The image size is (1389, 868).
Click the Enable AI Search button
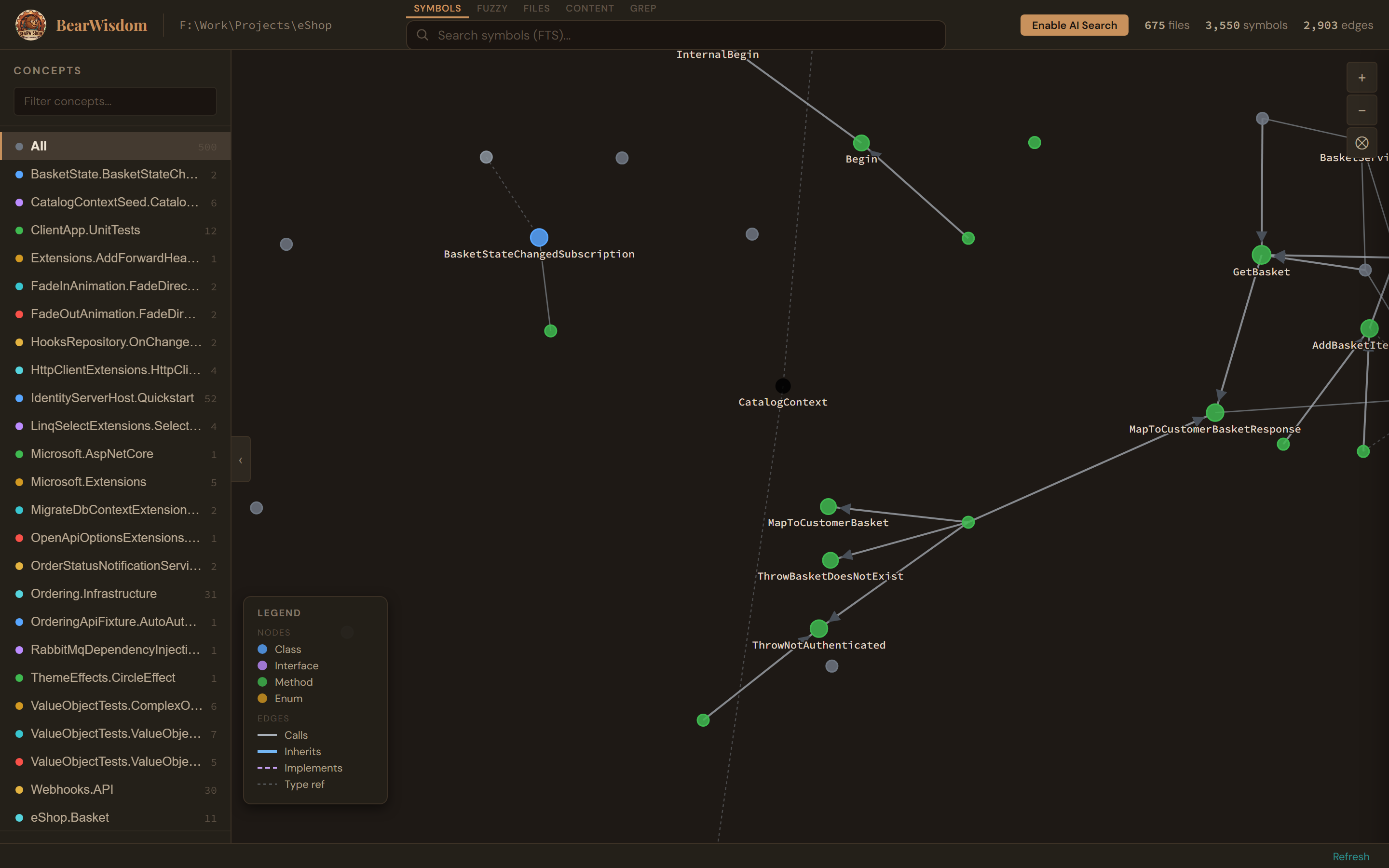(x=1073, y=25)
